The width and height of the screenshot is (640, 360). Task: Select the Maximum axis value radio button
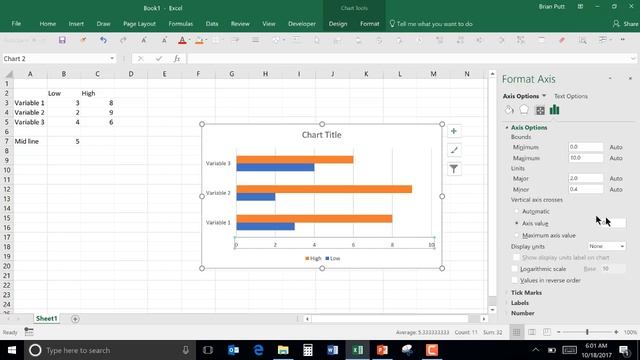tap(516, 236)
